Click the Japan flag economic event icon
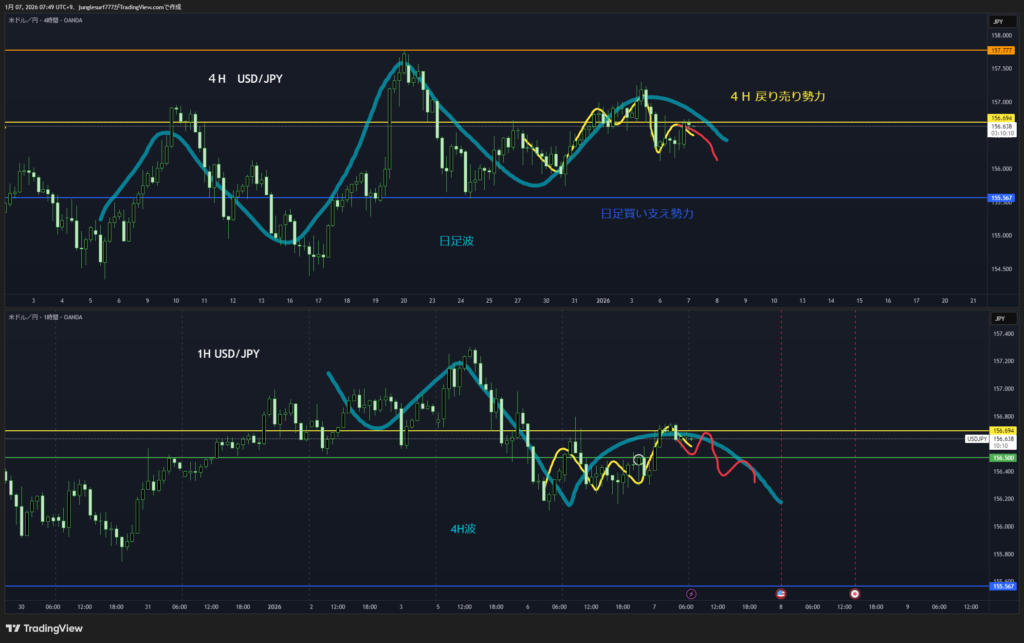1024x643 pixels. (x=854, y=594)
